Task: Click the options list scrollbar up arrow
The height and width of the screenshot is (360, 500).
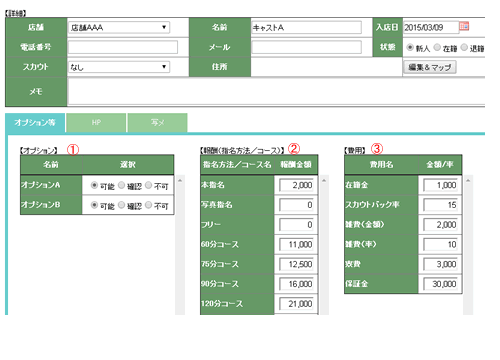Action: click(180, 180)
